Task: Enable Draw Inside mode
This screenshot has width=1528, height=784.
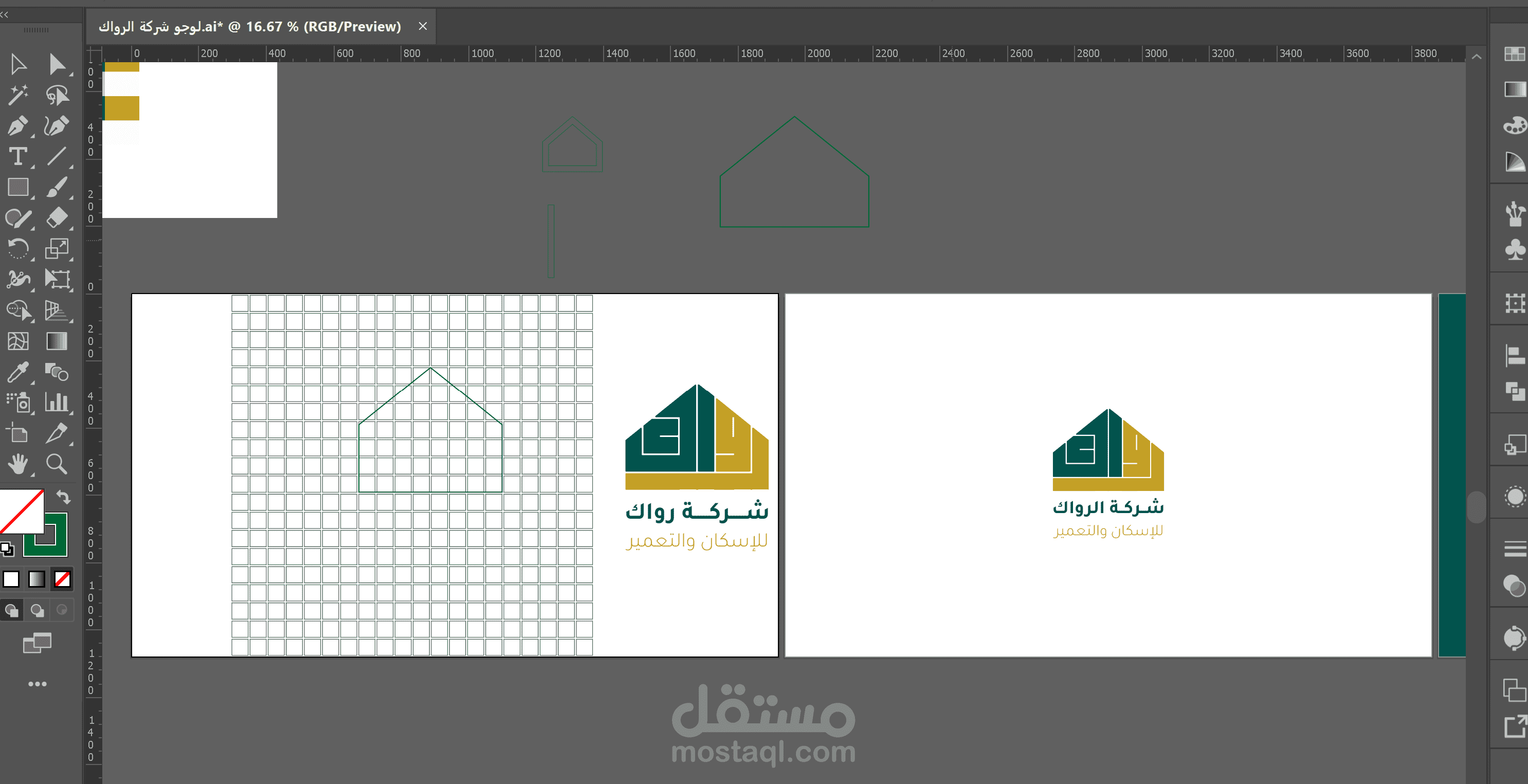Action: click(62, 610)
